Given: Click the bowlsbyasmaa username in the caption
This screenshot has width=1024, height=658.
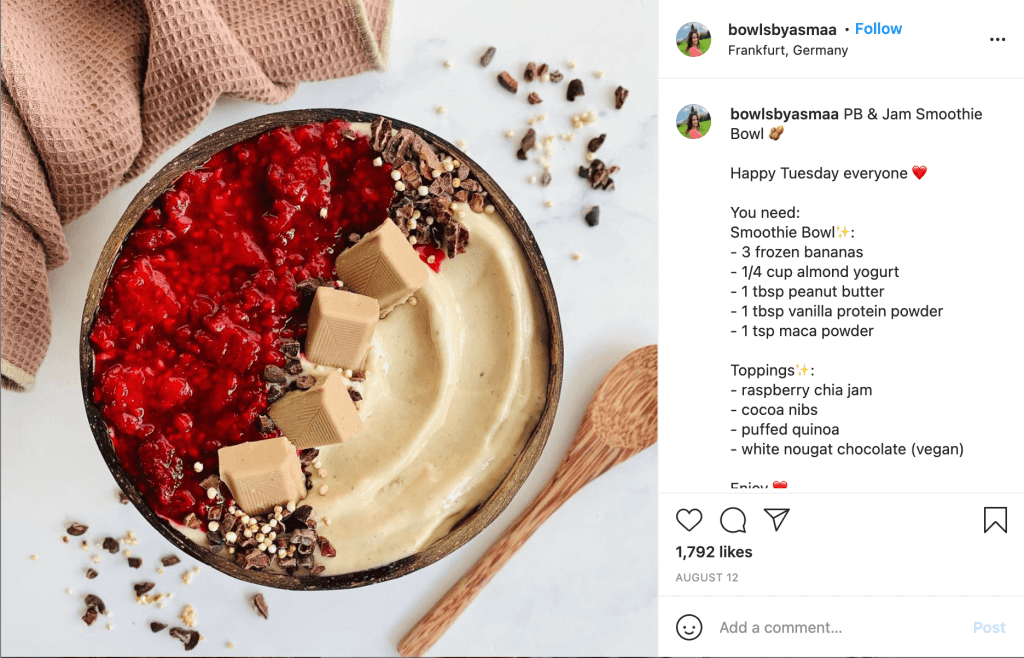Looking at the screenshot, I should (x=784, y=114).
